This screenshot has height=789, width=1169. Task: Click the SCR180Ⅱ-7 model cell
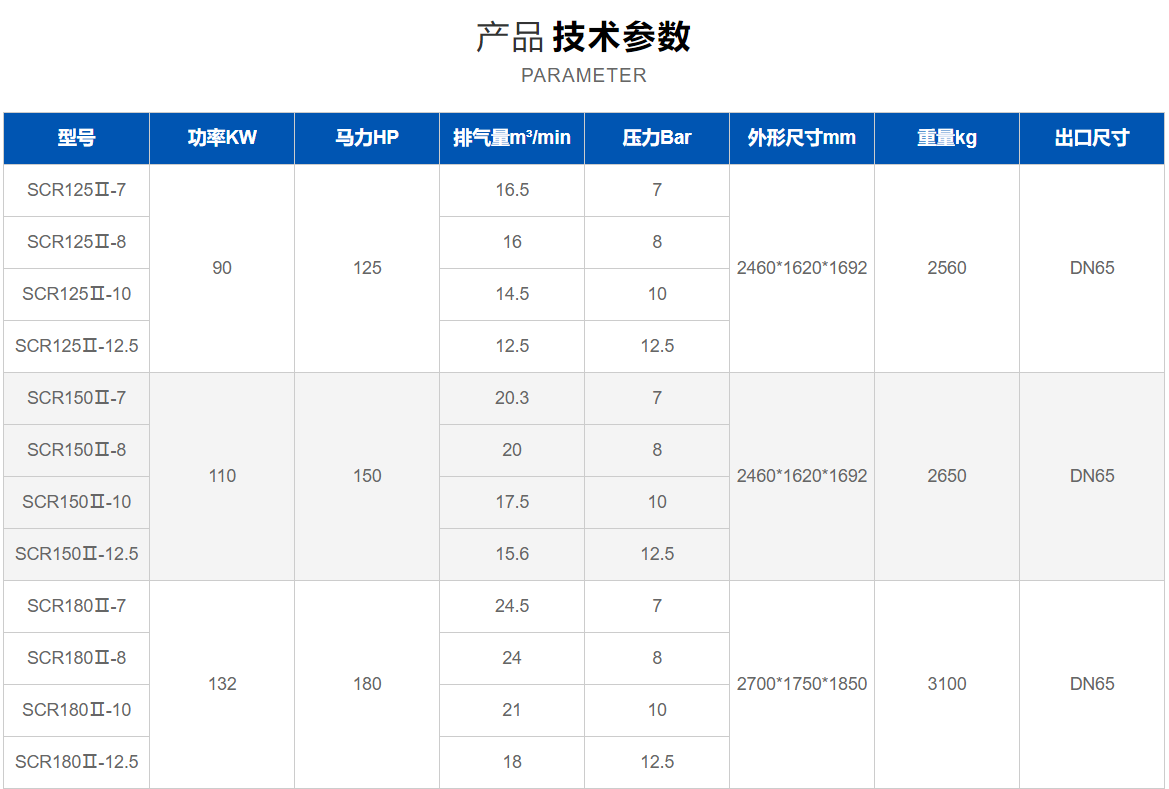[x=77, y=606]
